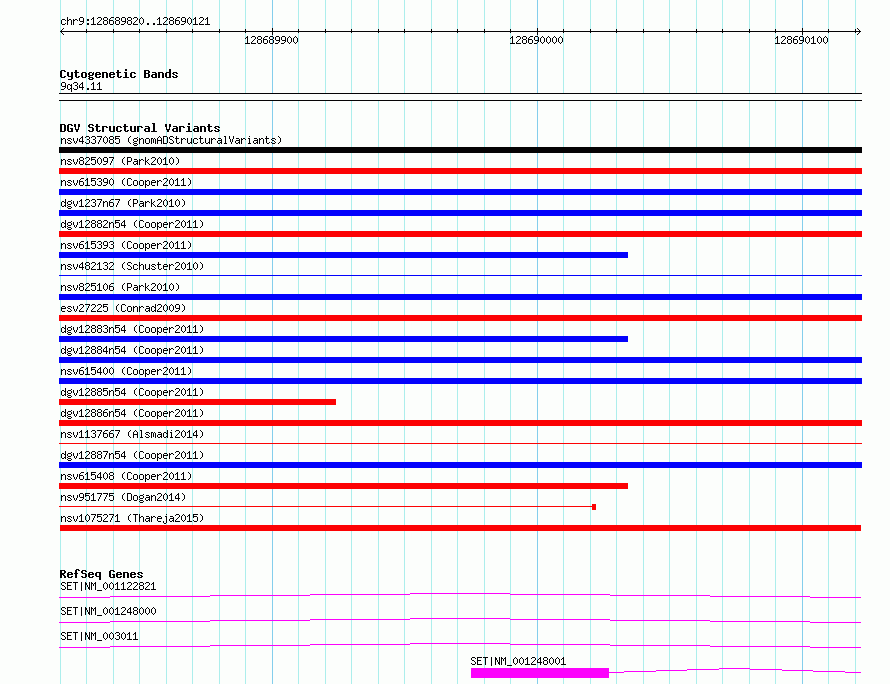Click the red end marker of nsv951775
Image resolution: width=890 pixels, height=684 pixels.
pos(594,507)
